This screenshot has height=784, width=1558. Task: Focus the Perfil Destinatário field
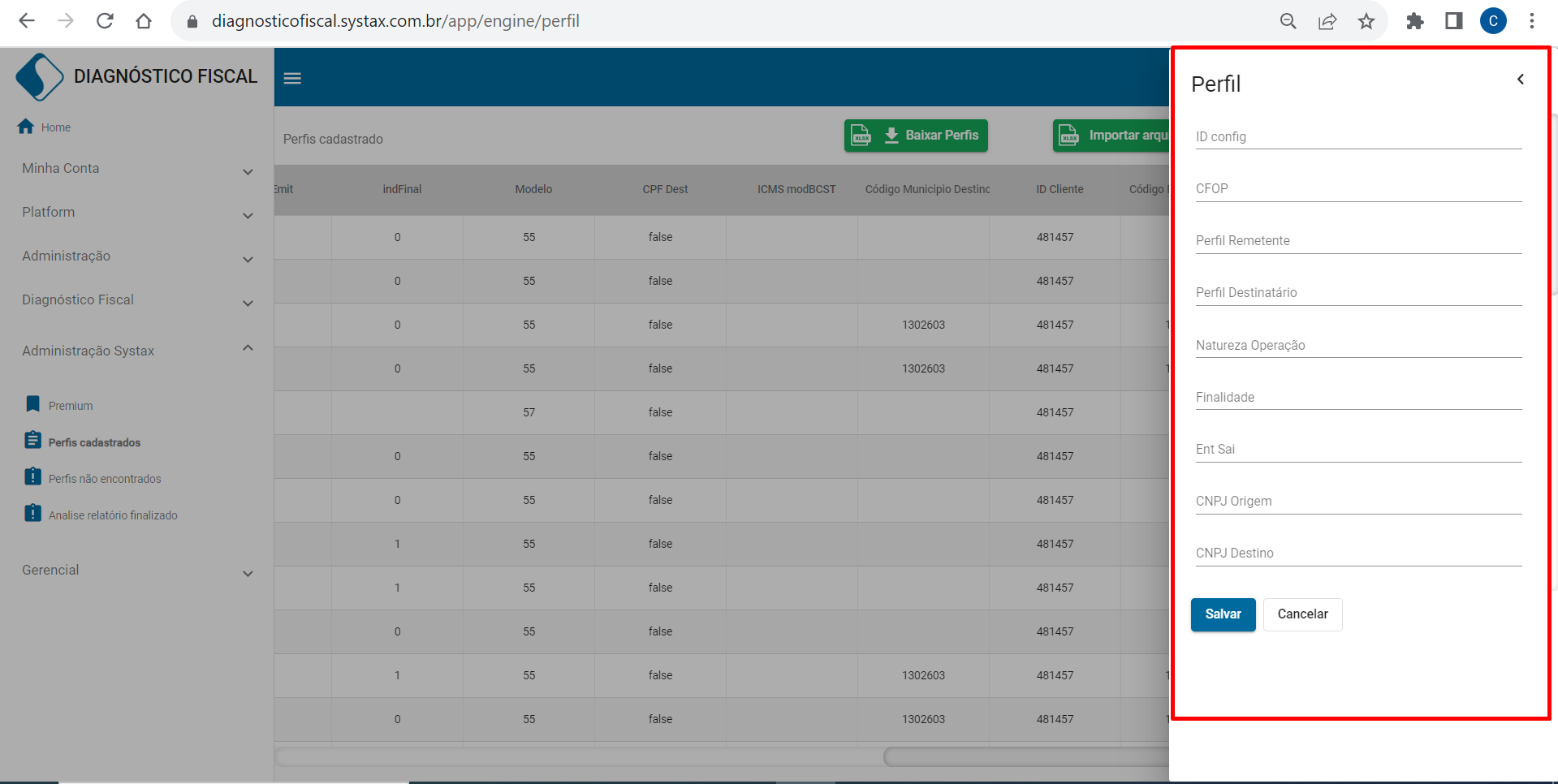tap(1358, 292)
